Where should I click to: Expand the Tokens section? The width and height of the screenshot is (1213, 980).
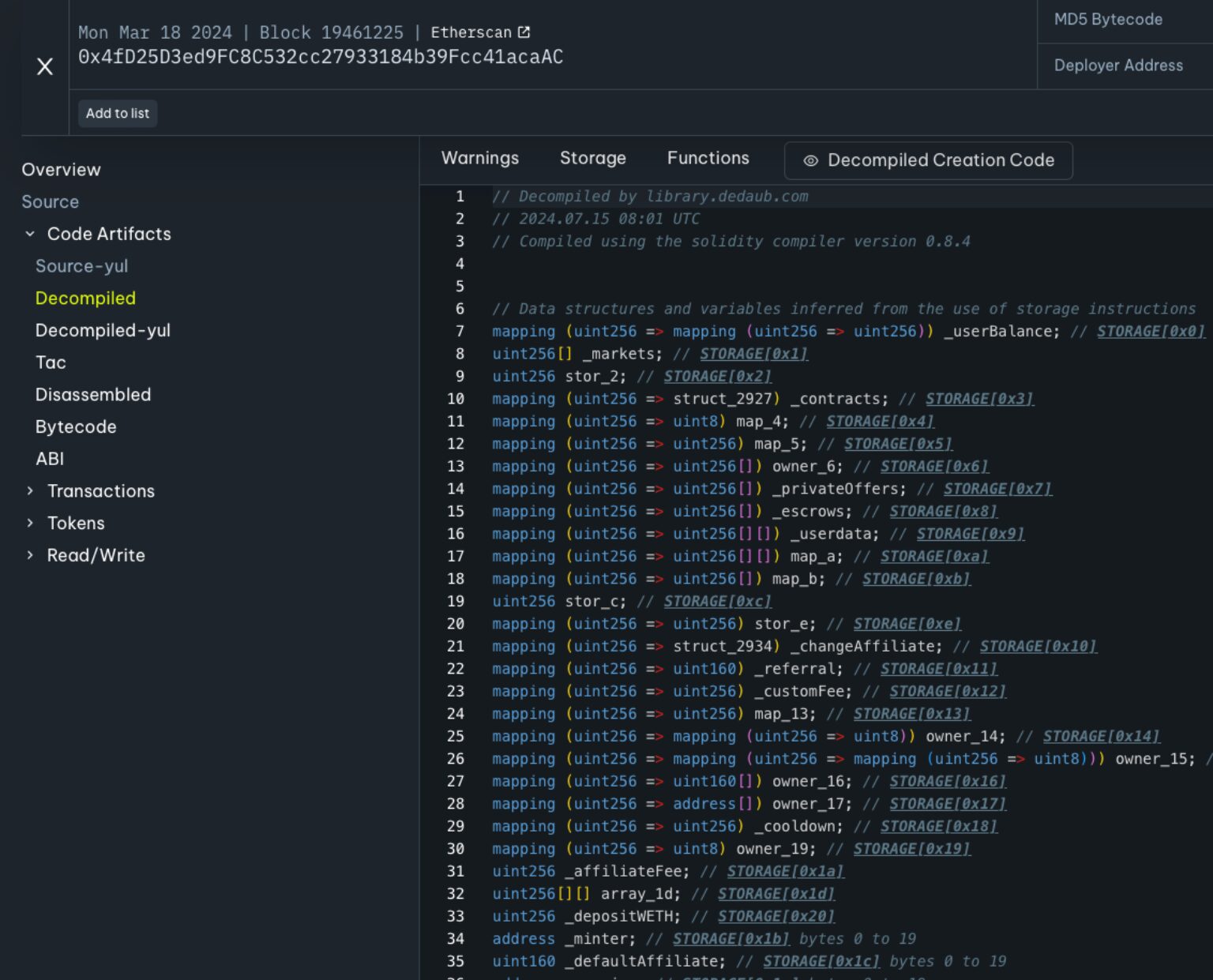30,523
